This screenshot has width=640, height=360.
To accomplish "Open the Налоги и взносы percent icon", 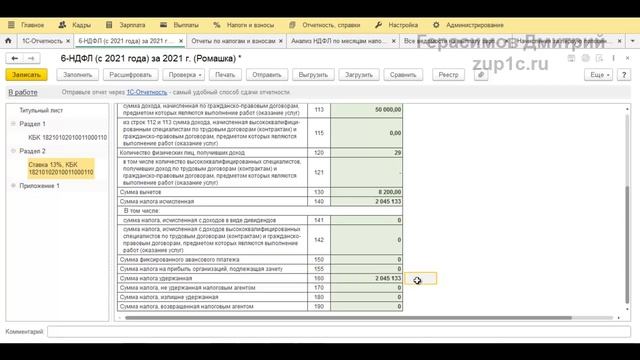I will pos(216,25).
